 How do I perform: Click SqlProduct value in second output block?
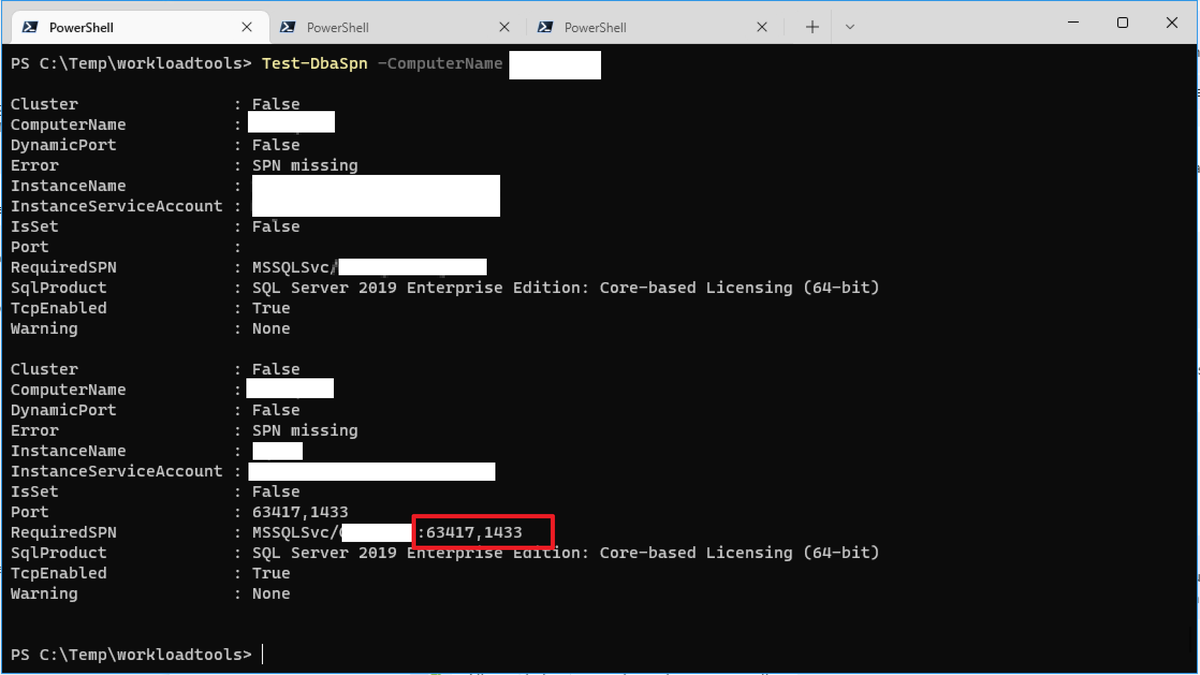[x=566, y=552]
